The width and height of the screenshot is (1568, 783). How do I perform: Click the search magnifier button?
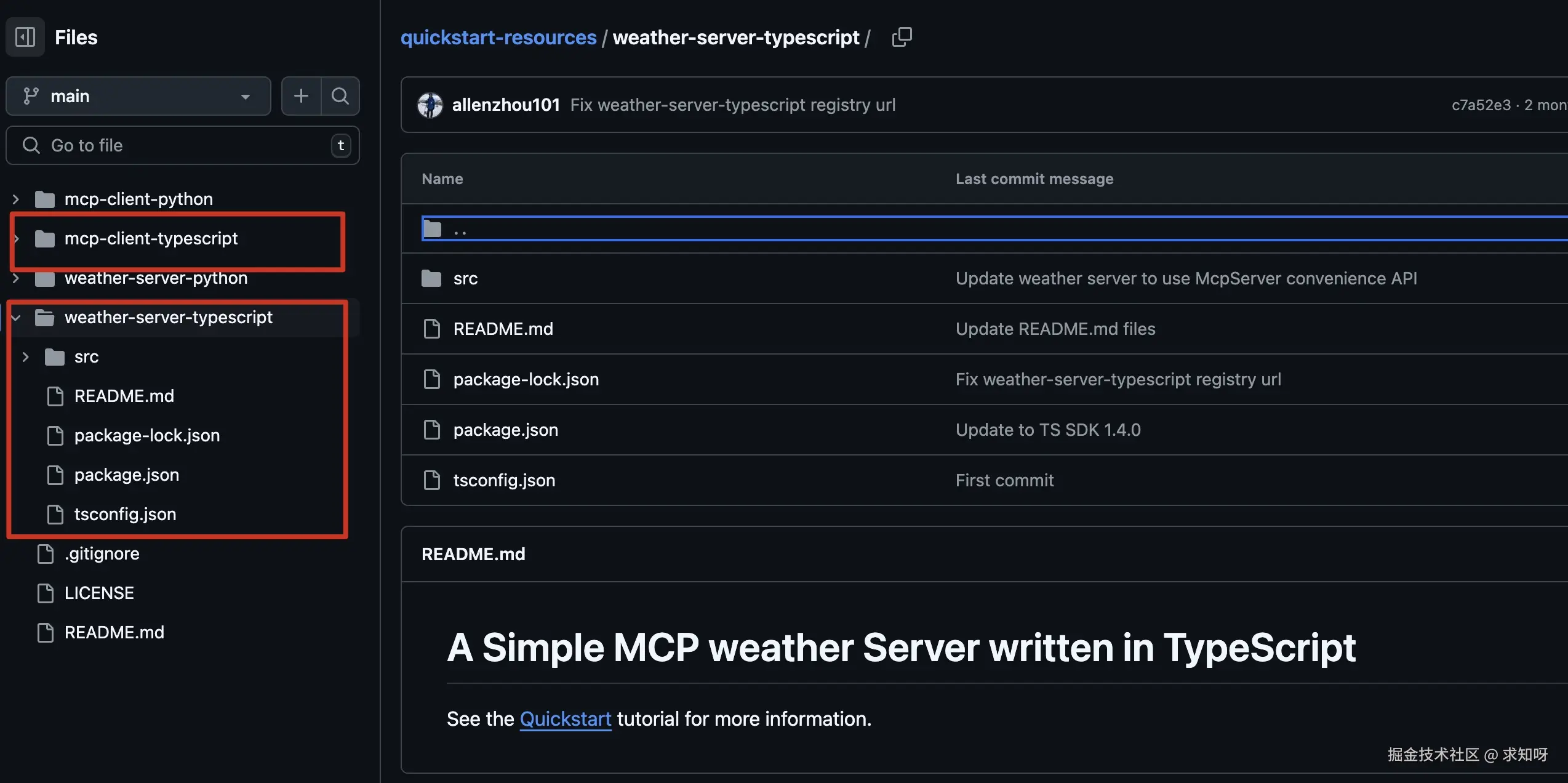(340, 96)
